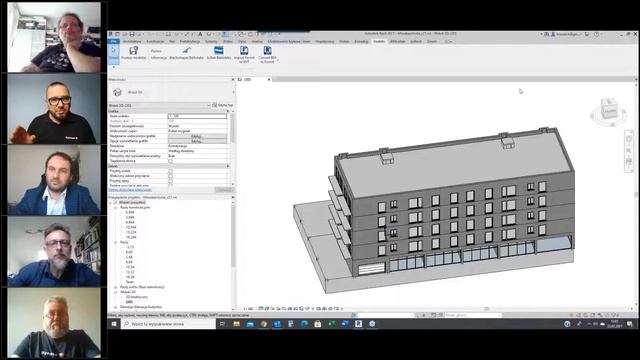640x360 pixels.
Task: Open Task View on the taskbar
Action: 222,324
